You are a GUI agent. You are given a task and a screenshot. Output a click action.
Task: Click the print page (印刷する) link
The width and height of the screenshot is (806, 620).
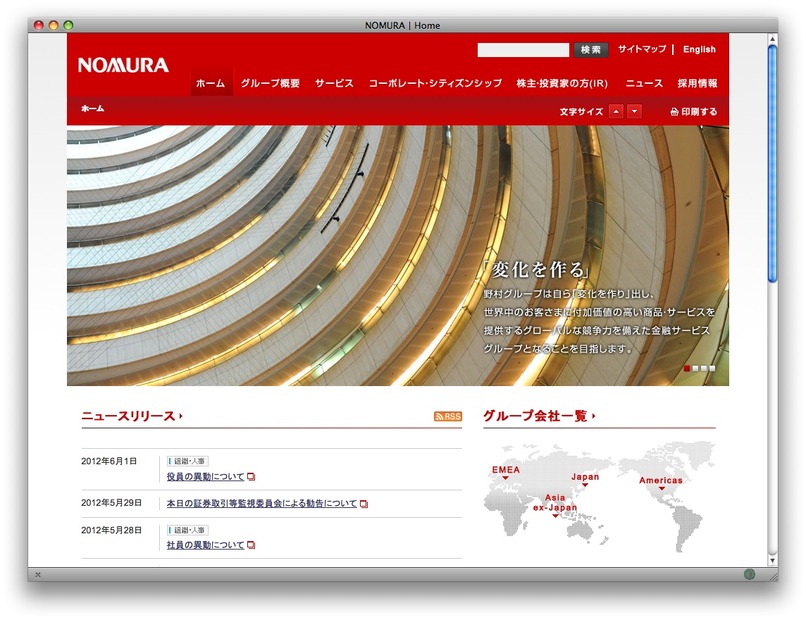click(693, 112)
